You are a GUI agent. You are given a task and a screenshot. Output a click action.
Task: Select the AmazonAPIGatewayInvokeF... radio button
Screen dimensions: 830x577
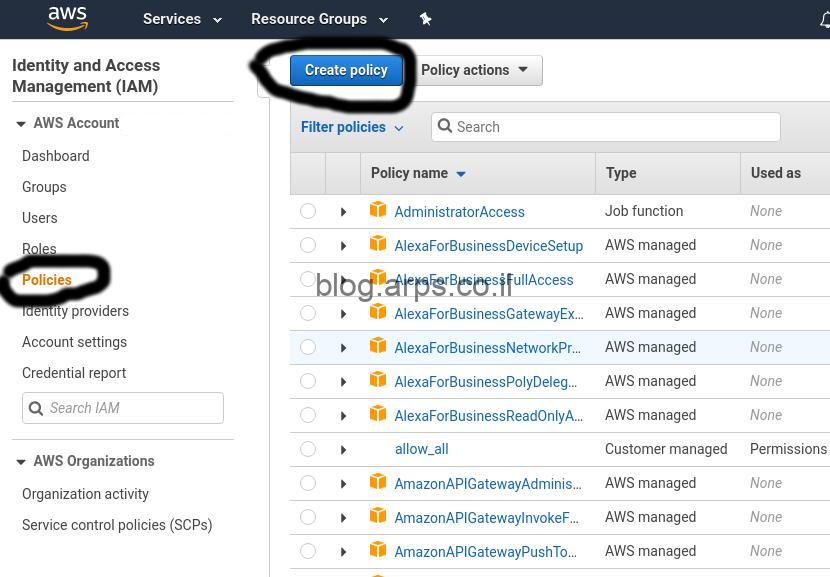click(308, 517)
